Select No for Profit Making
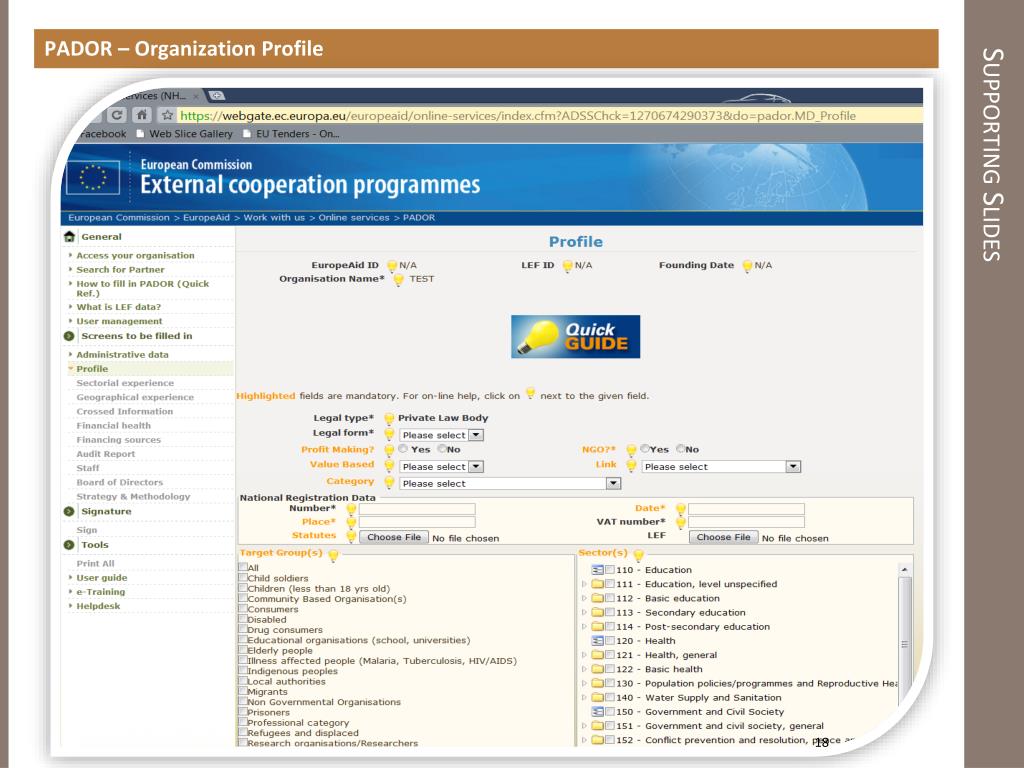Viewport: 1024px width, 768px height. point(442,449)
